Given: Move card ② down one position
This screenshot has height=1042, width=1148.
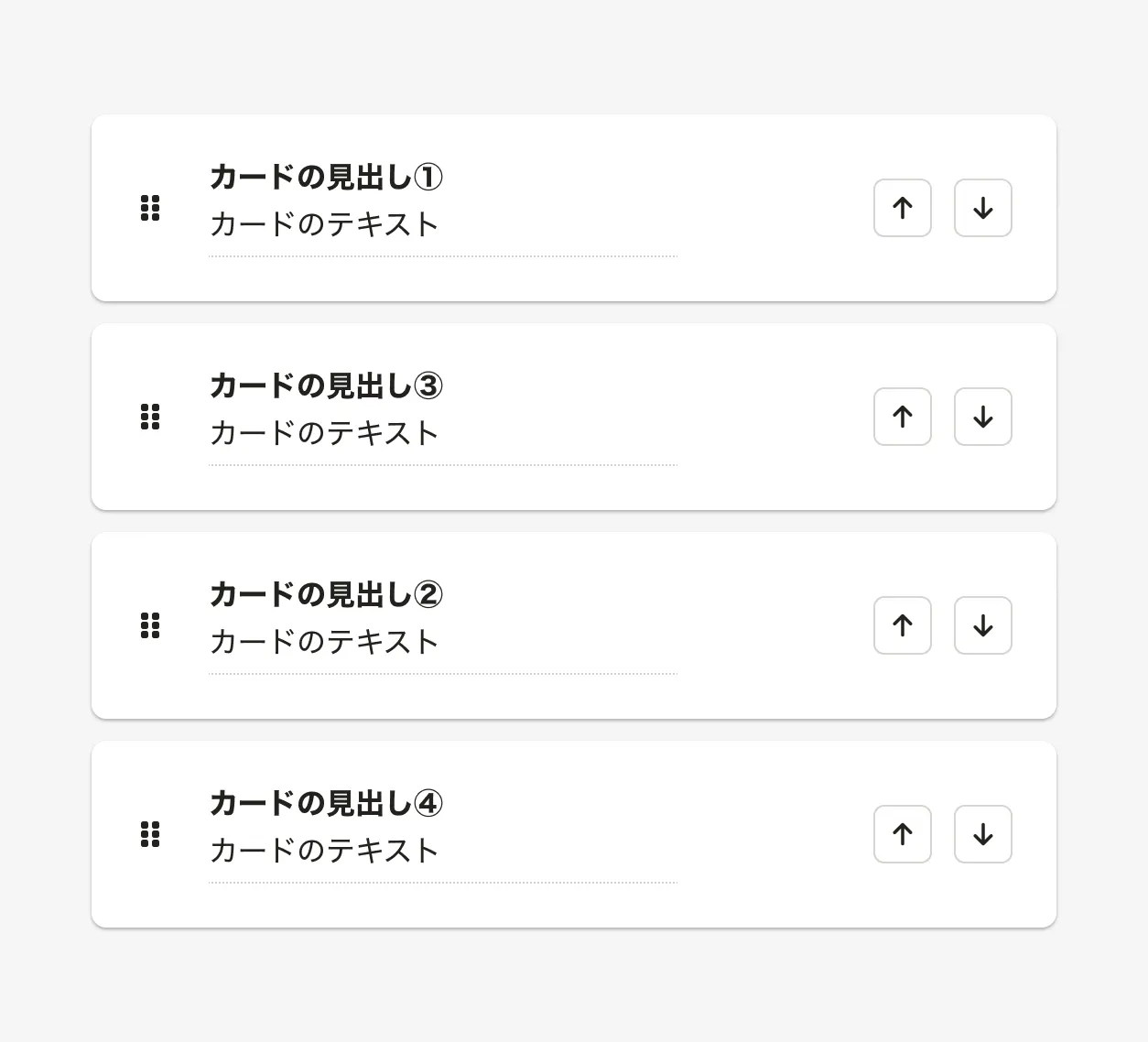Looking at the screenshot, I should (x=983, y=625).
